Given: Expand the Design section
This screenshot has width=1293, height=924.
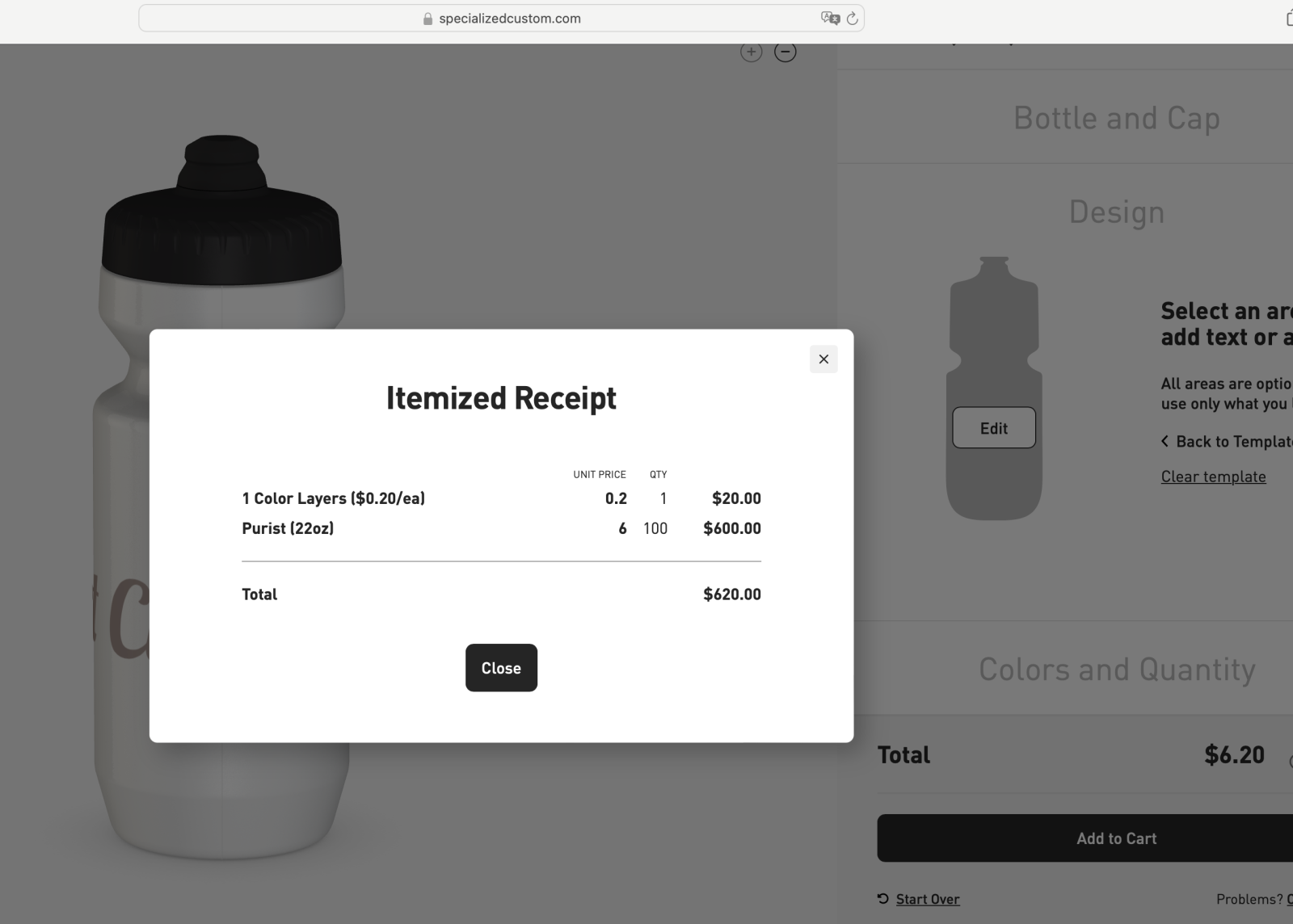Looking at the screenshot, I should point(1116,212).
